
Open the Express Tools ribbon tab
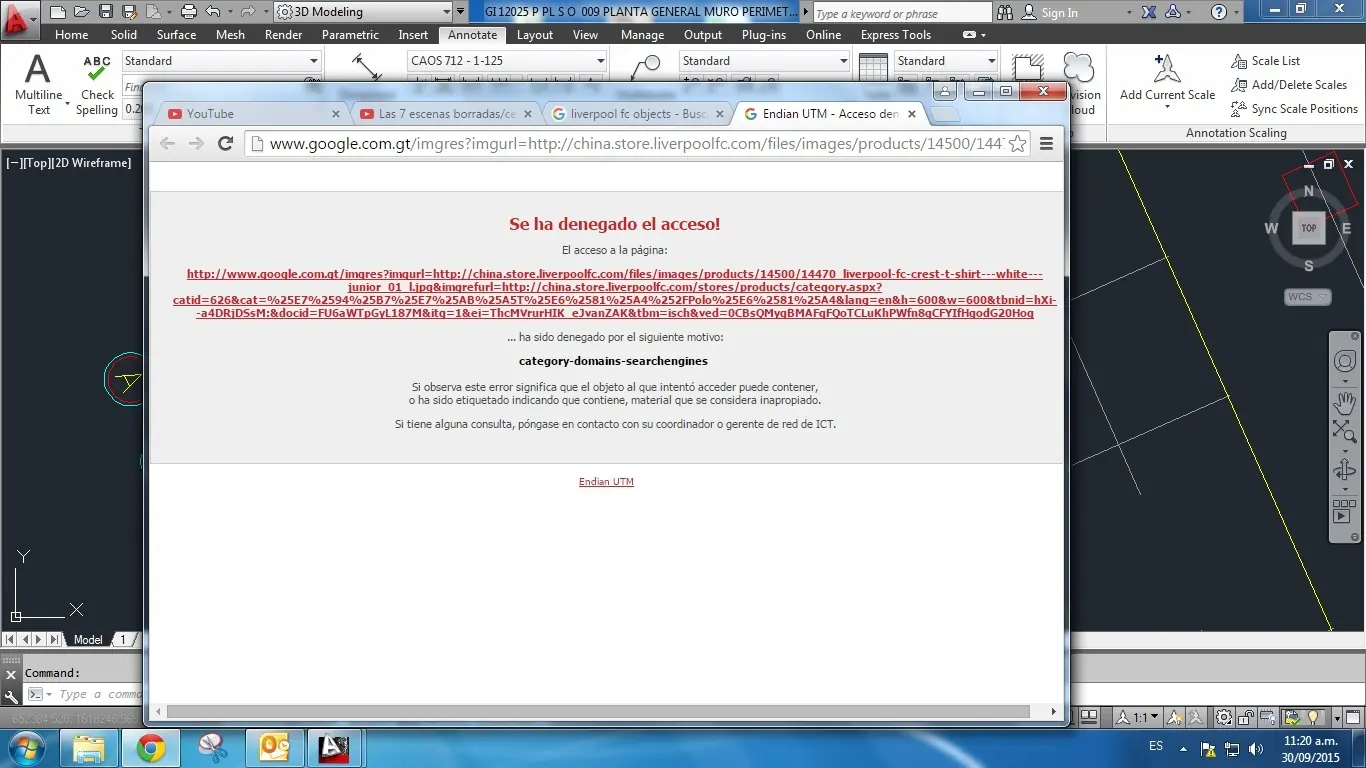tap(896, 35)
